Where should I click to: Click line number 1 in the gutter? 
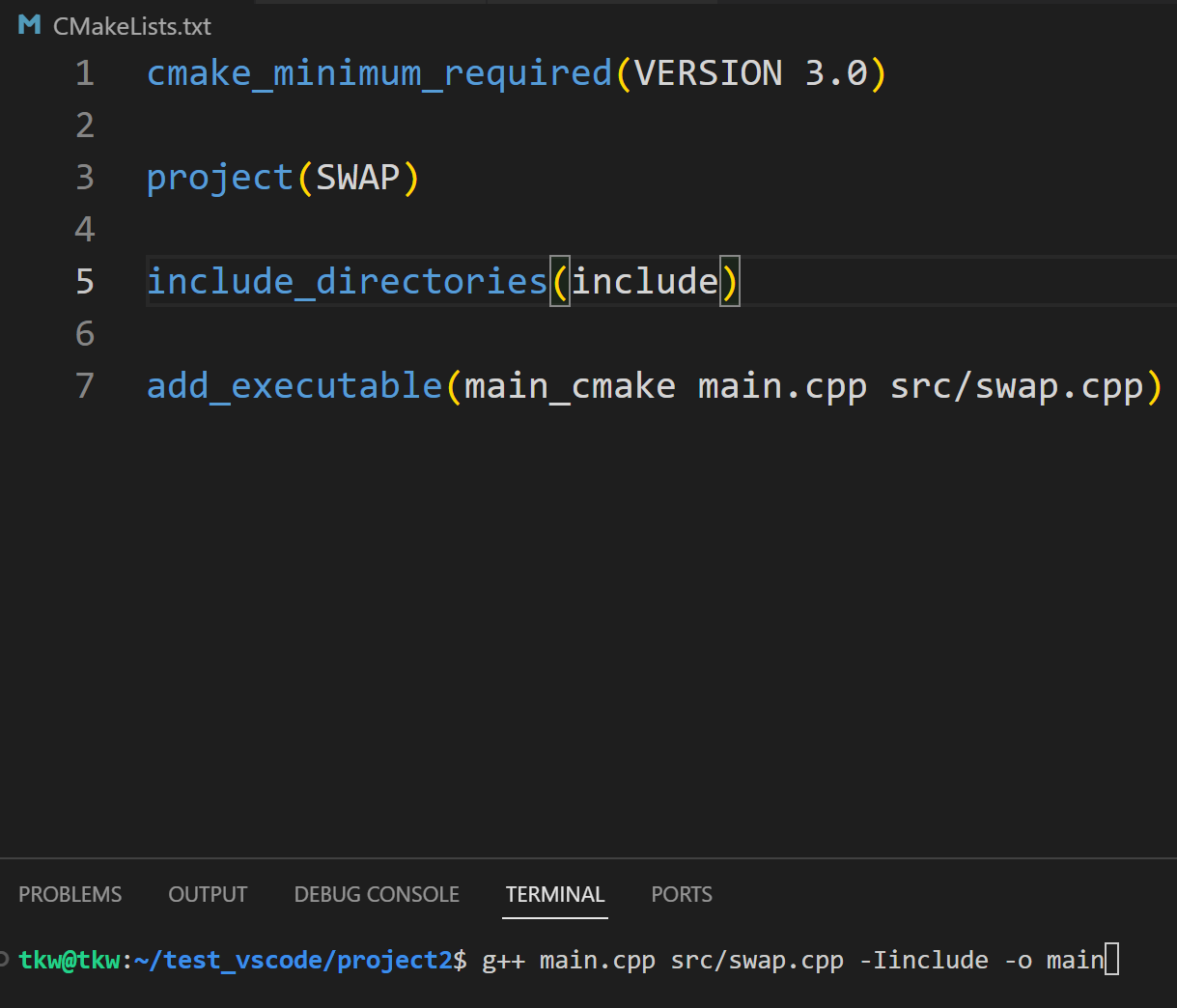[85, 73]
